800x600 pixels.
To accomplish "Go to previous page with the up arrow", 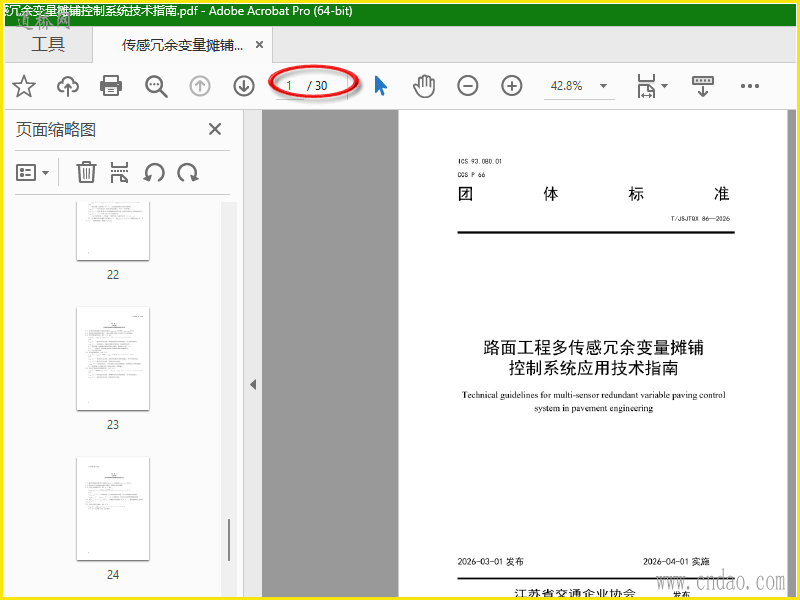I will (200, 86).
